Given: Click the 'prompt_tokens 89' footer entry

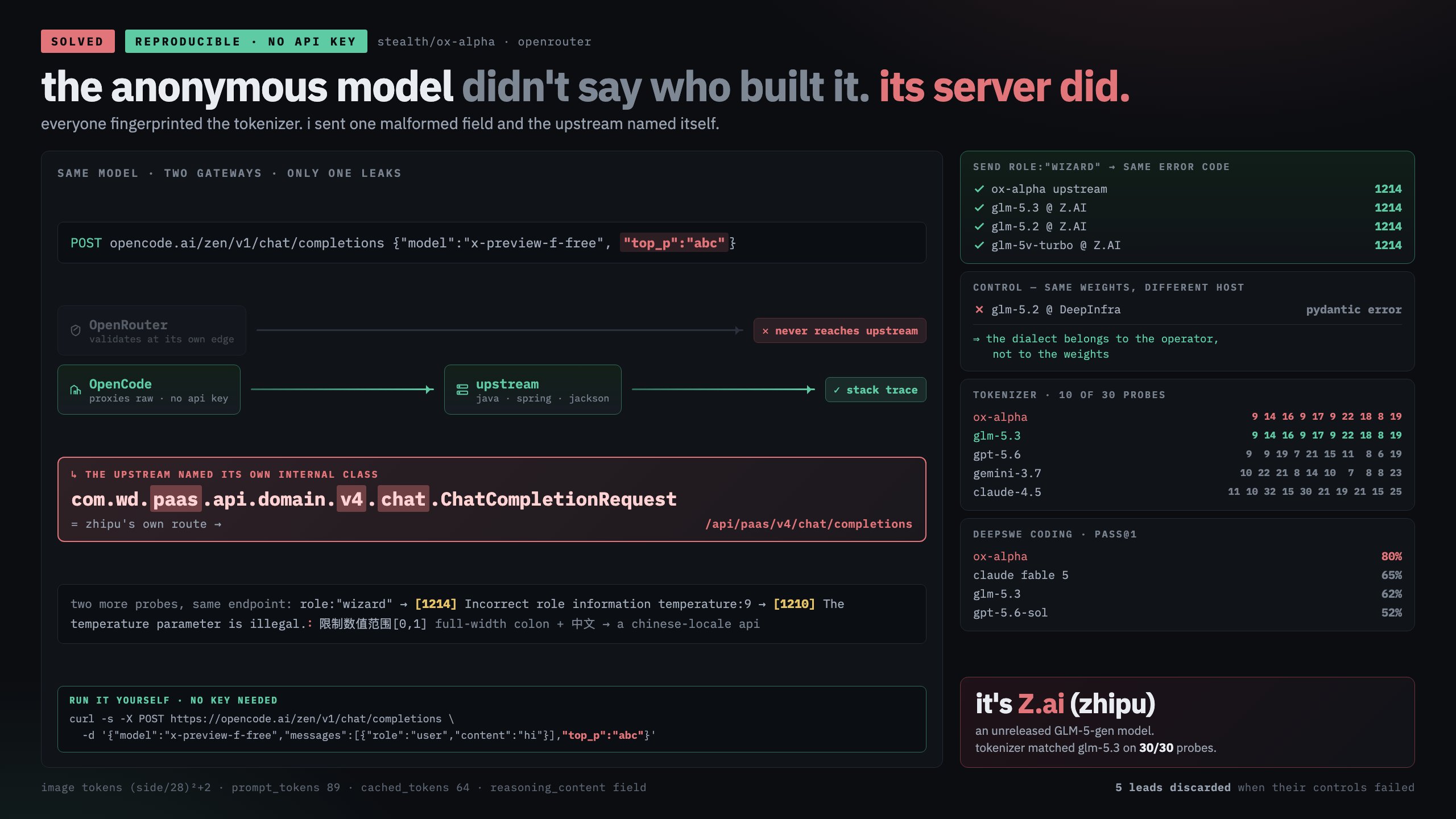Looking at the screenshot, I should pyautogui.click(x=286, y=787).
